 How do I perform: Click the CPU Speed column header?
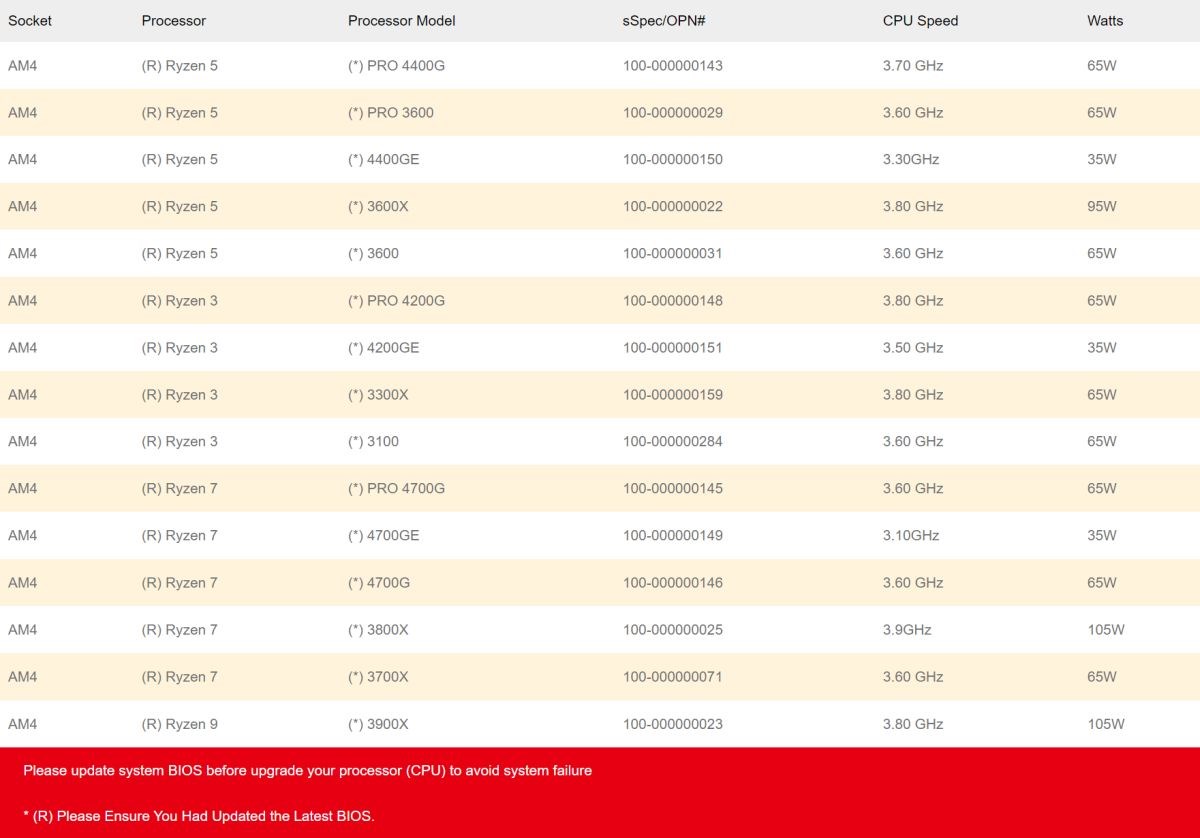[x=920, y=20]
